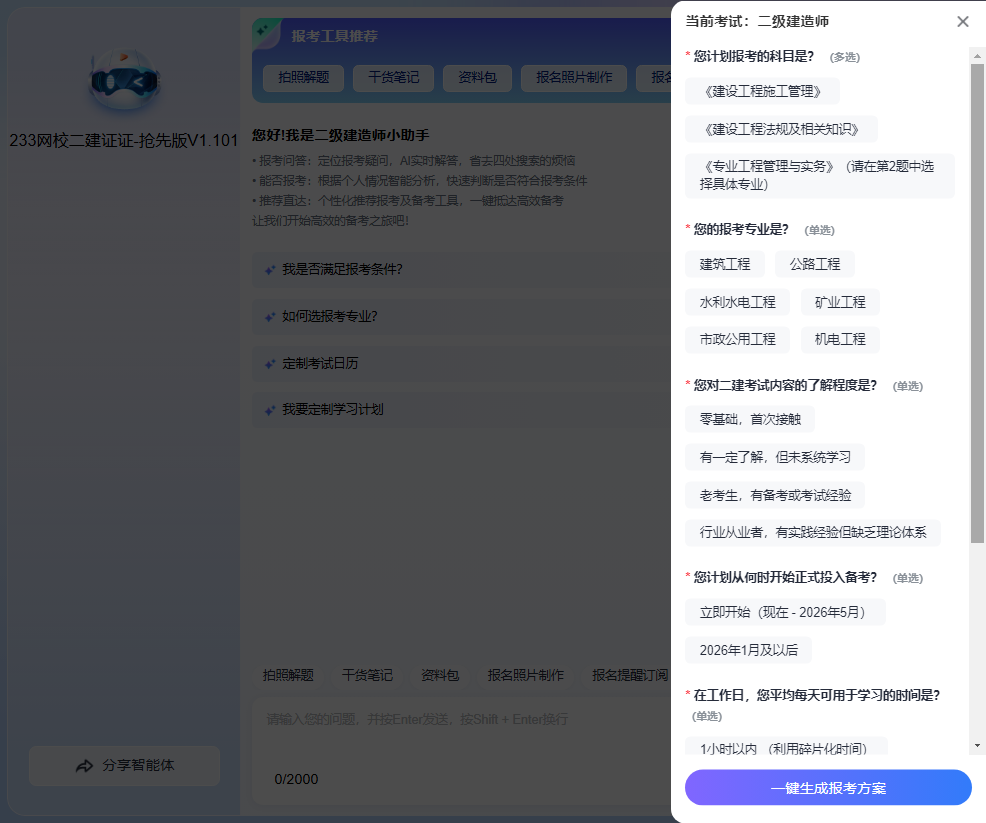
Task: Select 零基础，首次接触 knowledge level
Action: point(749,419)
